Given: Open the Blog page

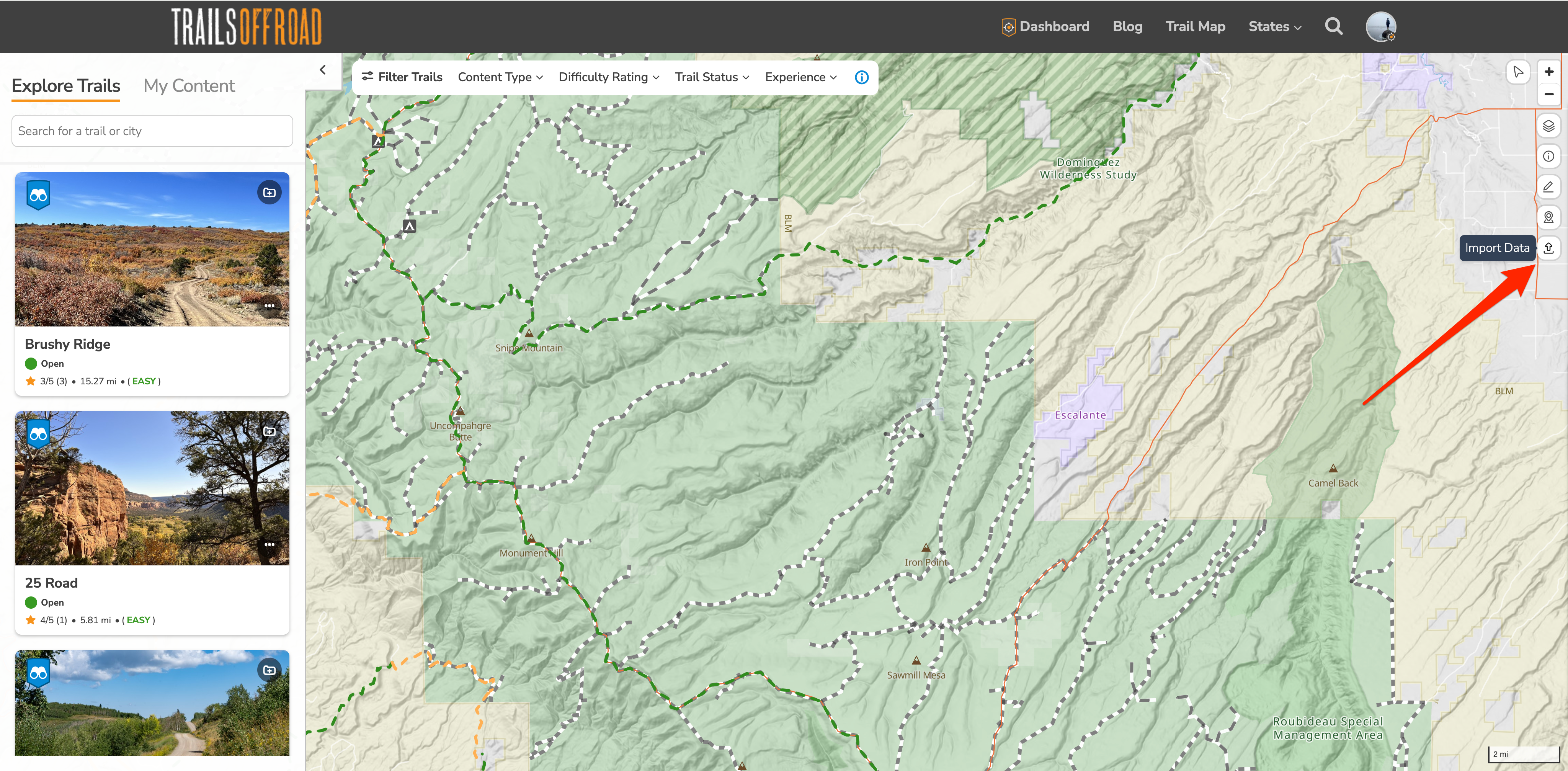Looking at the screenshot, I should click(1127, 27).
